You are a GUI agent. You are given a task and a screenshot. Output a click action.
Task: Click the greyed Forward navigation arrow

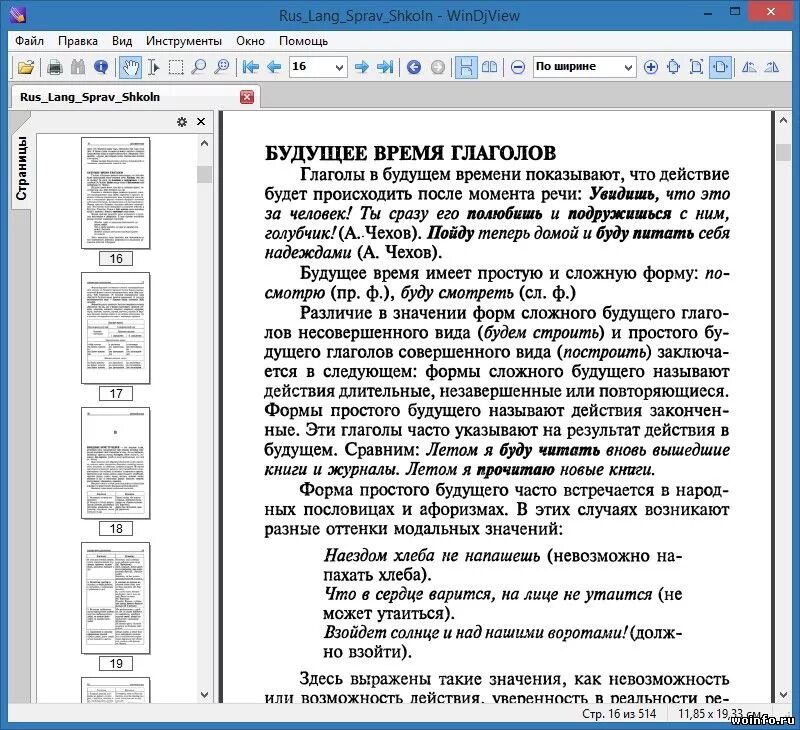coord(438,67)
